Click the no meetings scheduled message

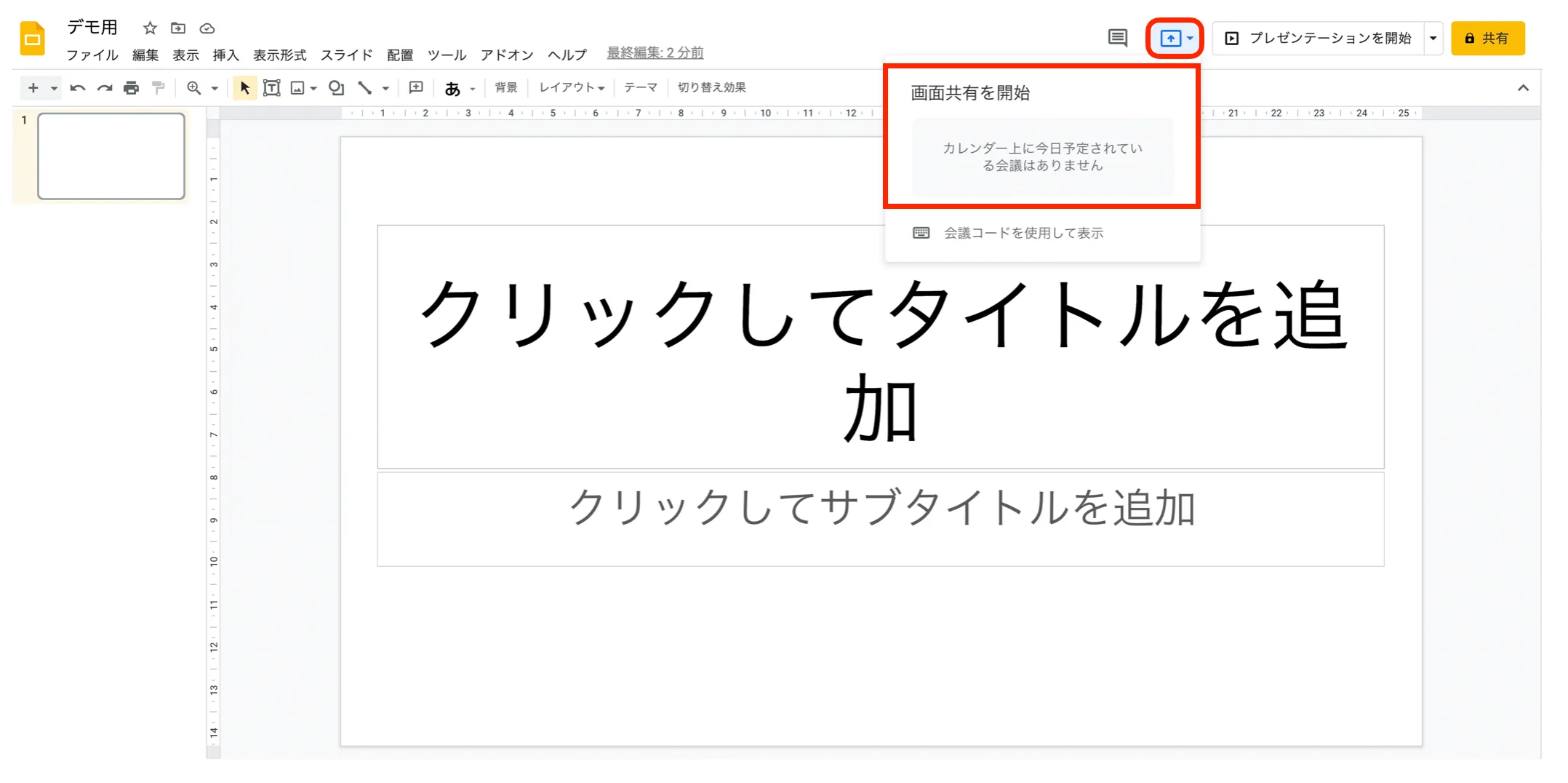tap(1042, 156)
